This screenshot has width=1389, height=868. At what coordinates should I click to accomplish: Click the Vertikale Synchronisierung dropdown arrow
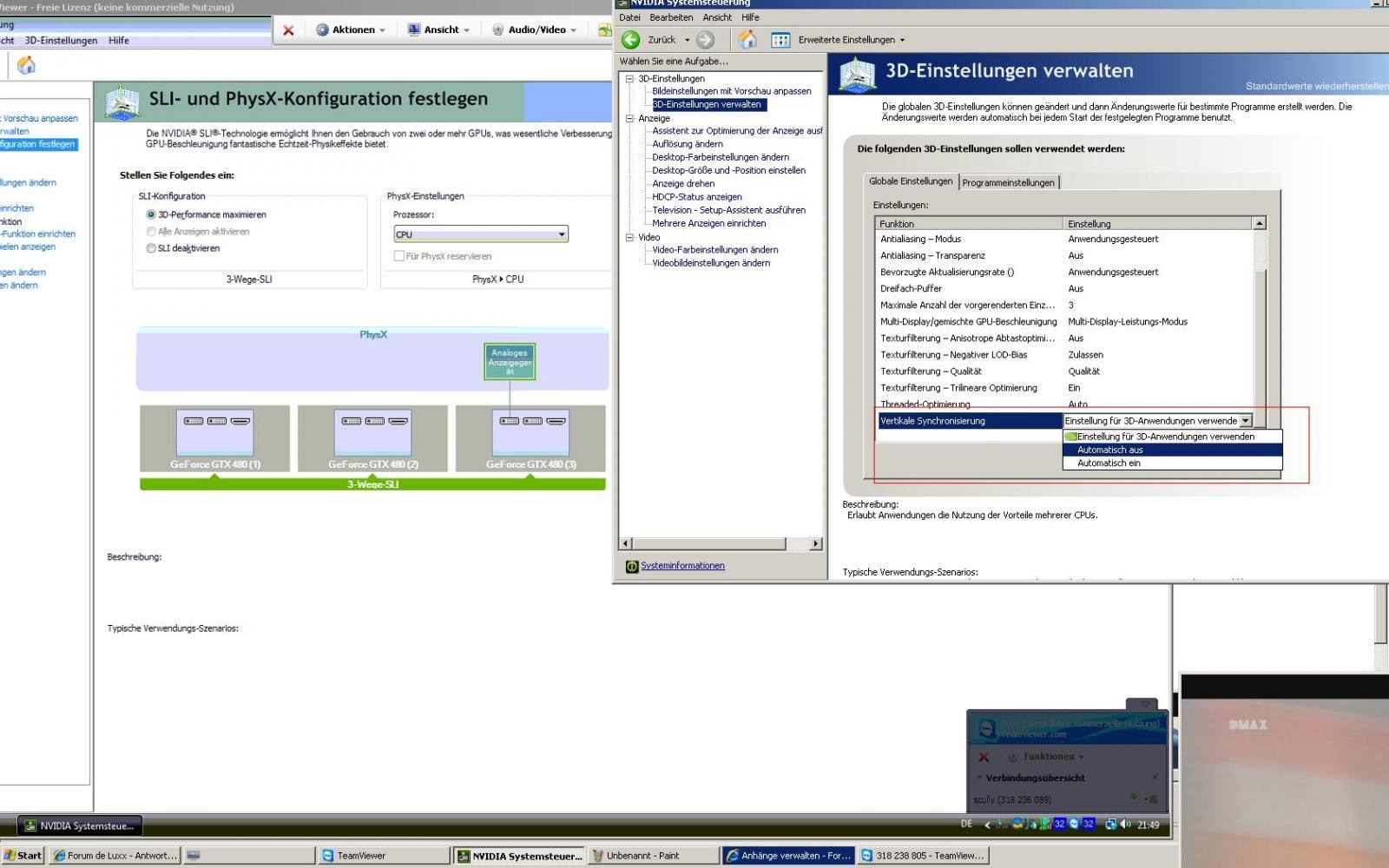1245,421
